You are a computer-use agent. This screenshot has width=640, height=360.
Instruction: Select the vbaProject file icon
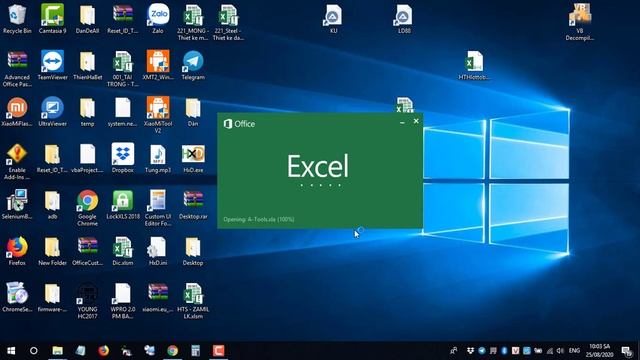pos(87,158)
